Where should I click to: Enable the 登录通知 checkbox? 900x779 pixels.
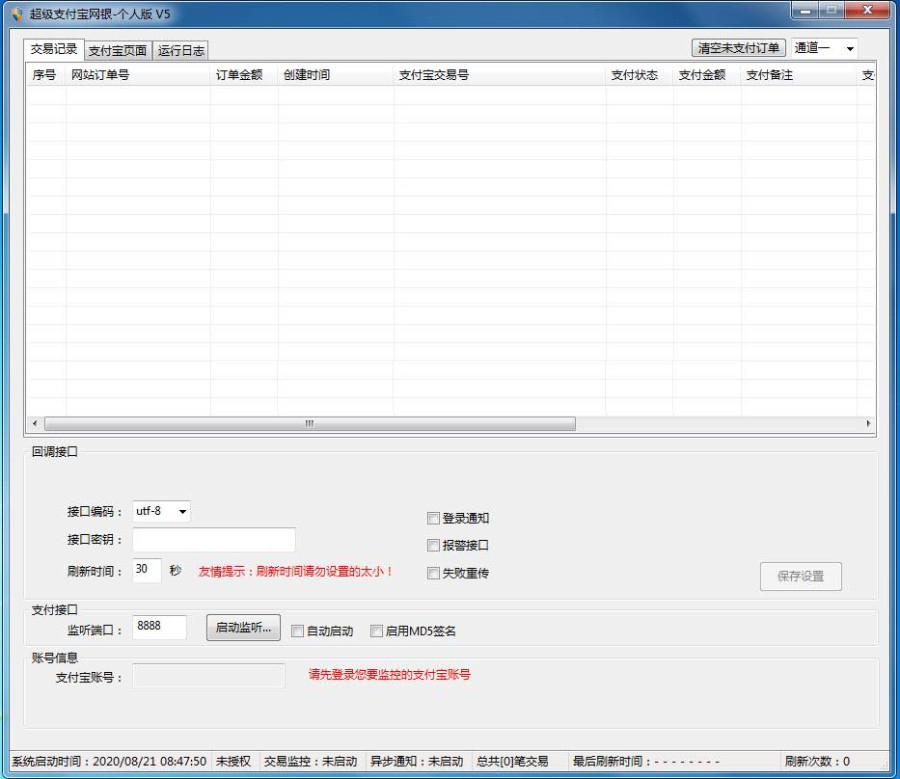(432, 518)
